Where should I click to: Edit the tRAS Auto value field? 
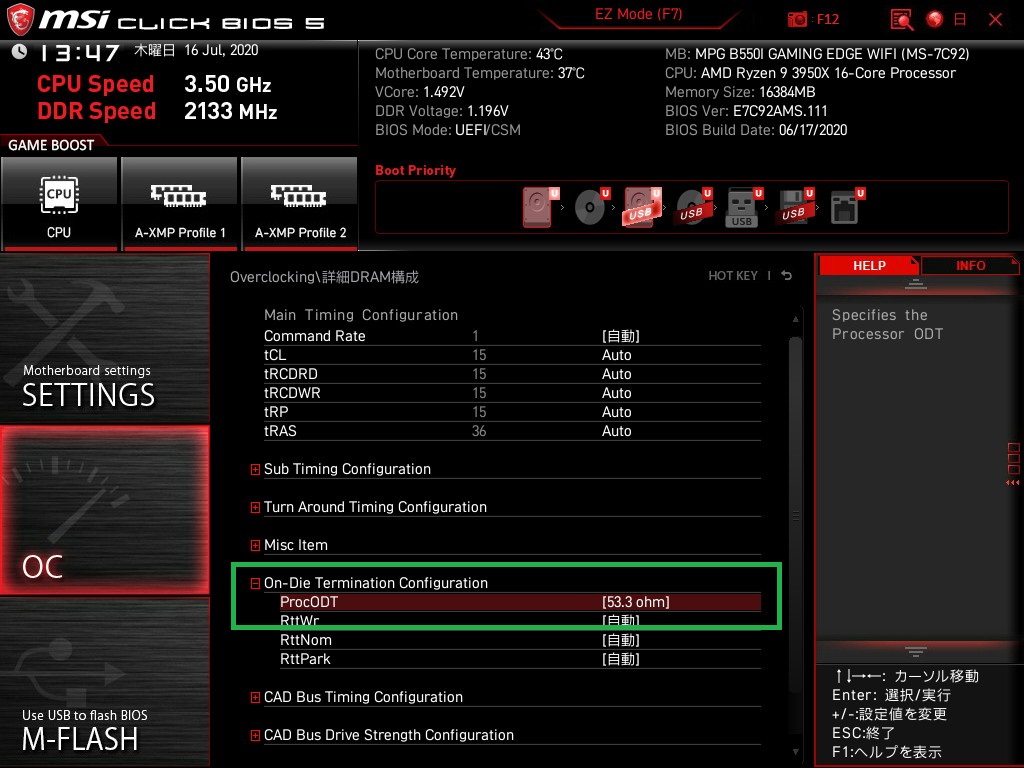click(x=616, y=430)
